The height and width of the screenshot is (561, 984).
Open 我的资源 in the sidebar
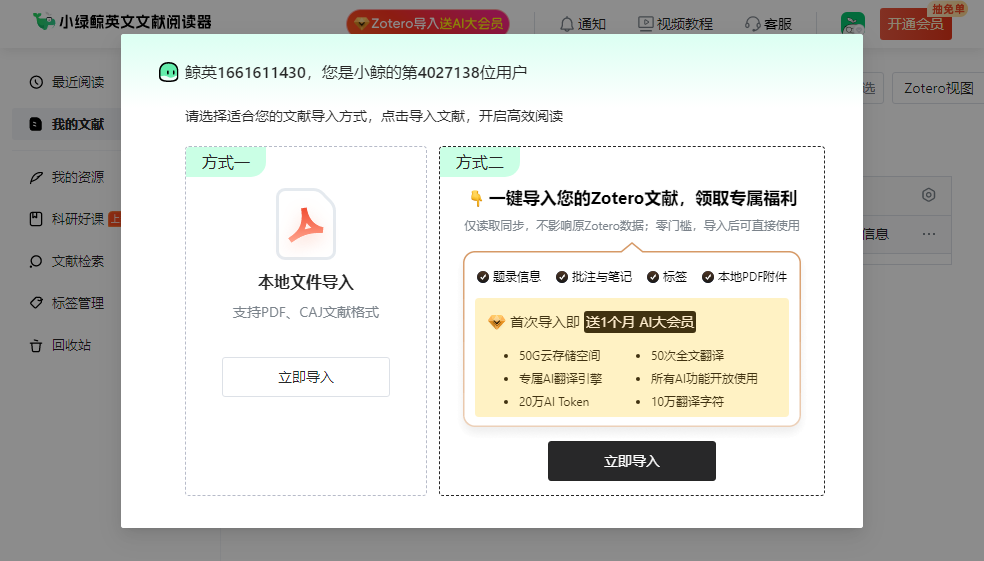click(x=67, y=177)
